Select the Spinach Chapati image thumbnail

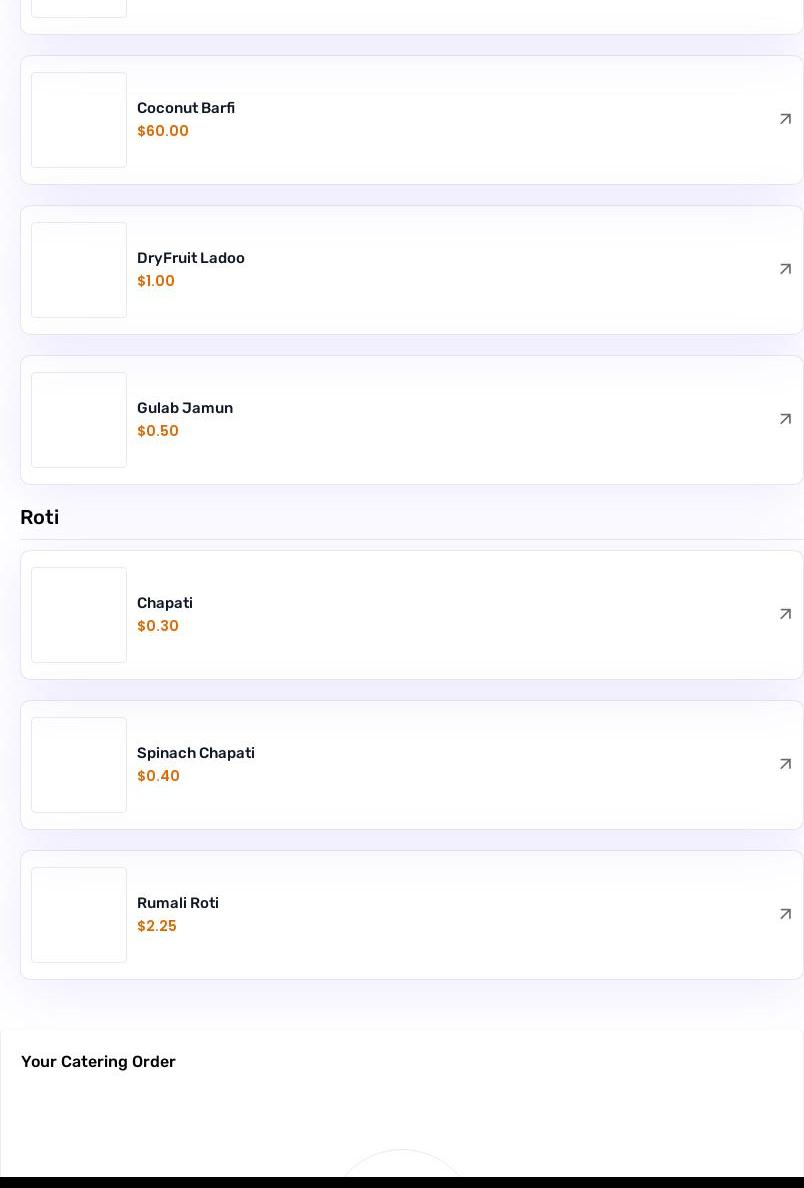tap(79, 765)
